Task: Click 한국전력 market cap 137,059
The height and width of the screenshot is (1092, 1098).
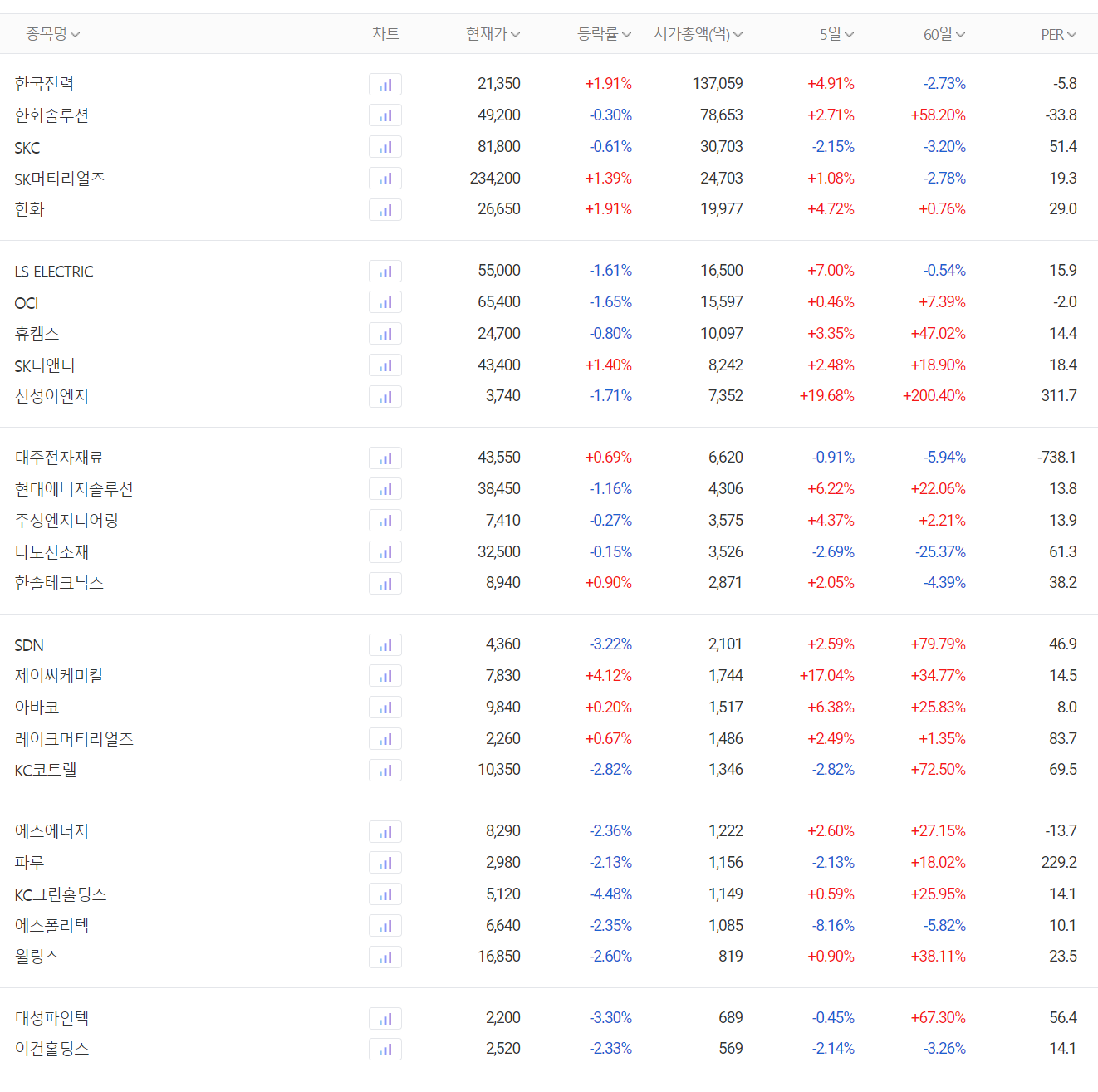Action: click(x=718, y=84)
